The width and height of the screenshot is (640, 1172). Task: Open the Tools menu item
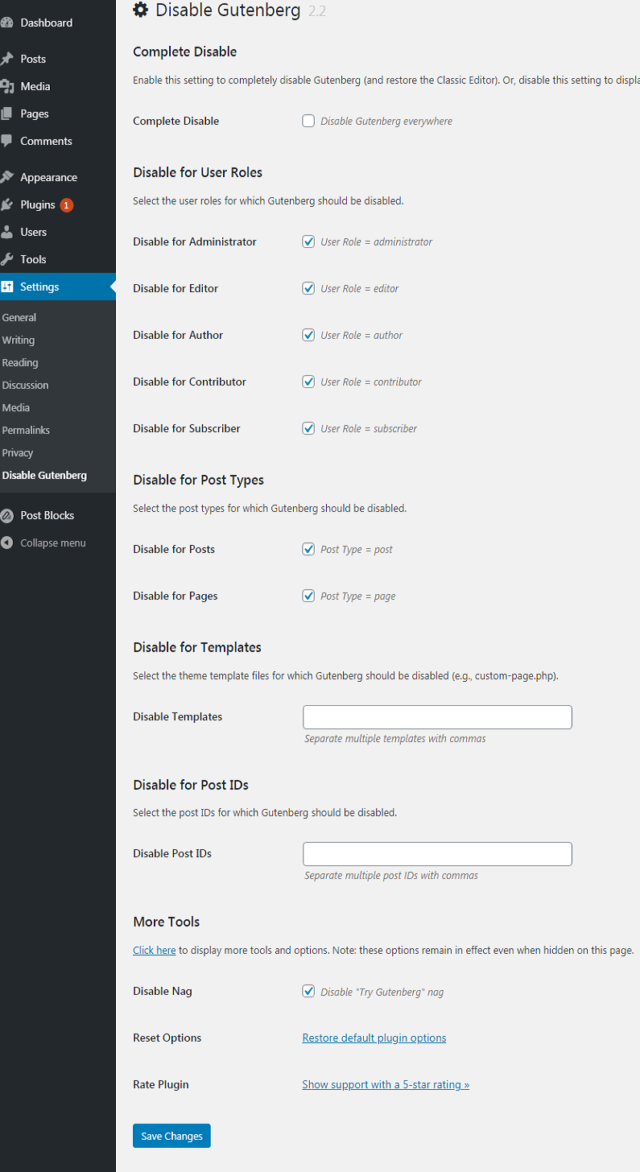(58, 259)
